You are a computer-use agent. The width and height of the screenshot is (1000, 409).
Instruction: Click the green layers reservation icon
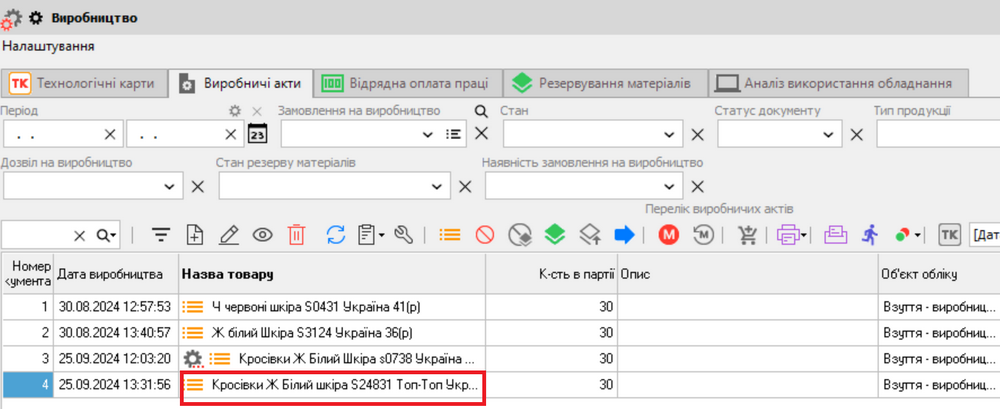tap(555, 235)
